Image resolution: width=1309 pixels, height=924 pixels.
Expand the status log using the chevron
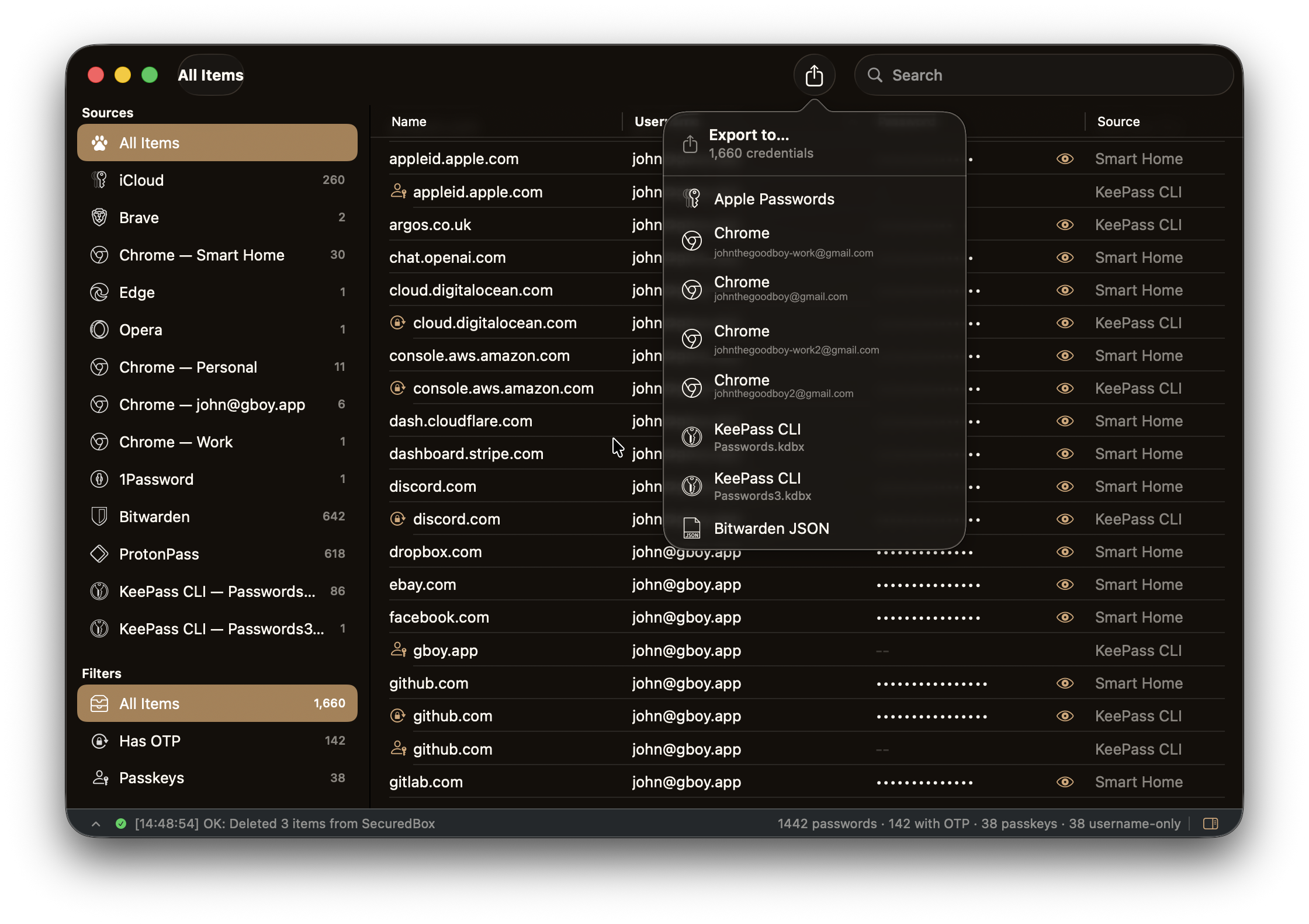point(95,824)
